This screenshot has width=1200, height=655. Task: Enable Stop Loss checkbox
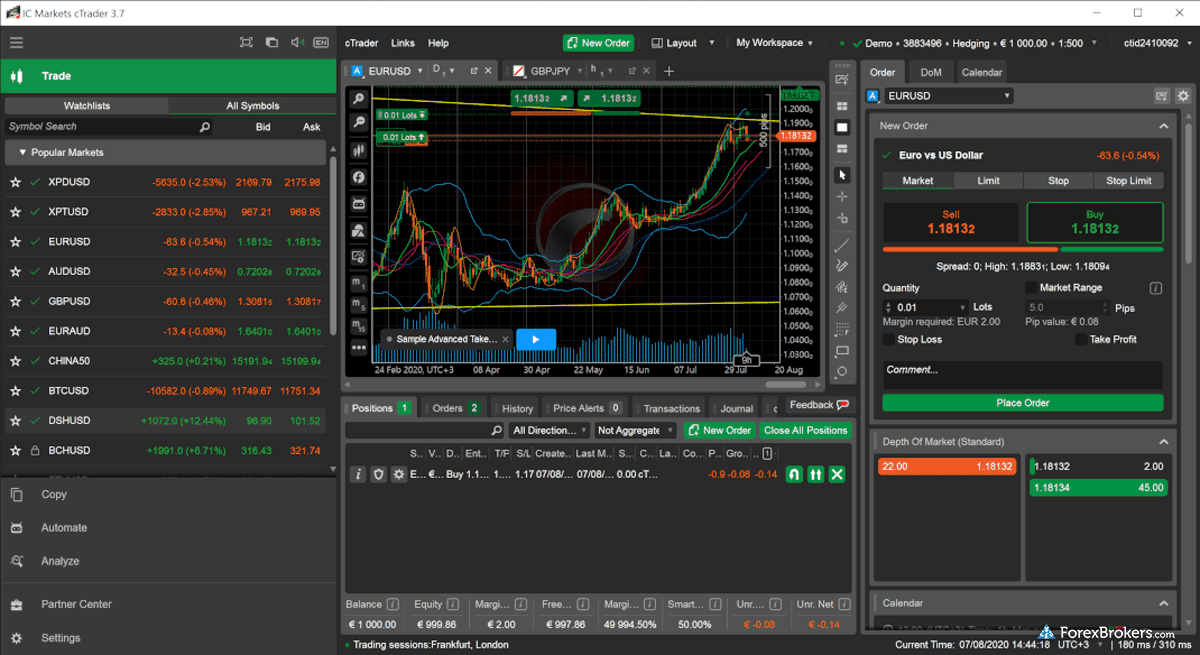889,340
